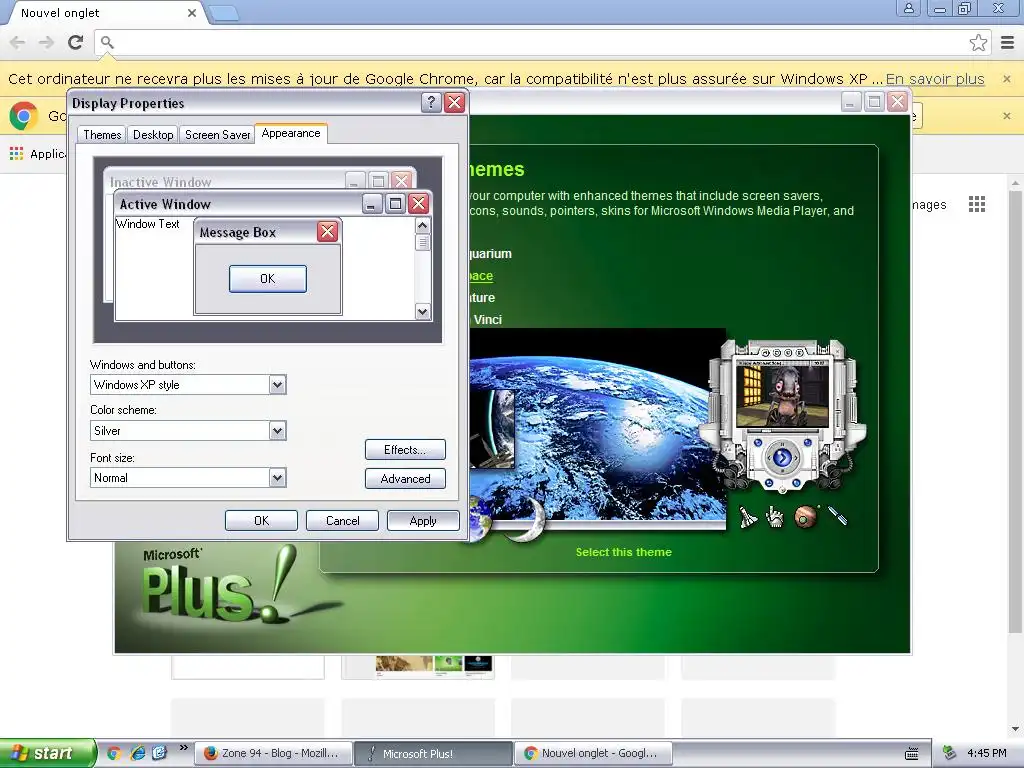Click the Chrome back arrow icon

click(18, 42)
